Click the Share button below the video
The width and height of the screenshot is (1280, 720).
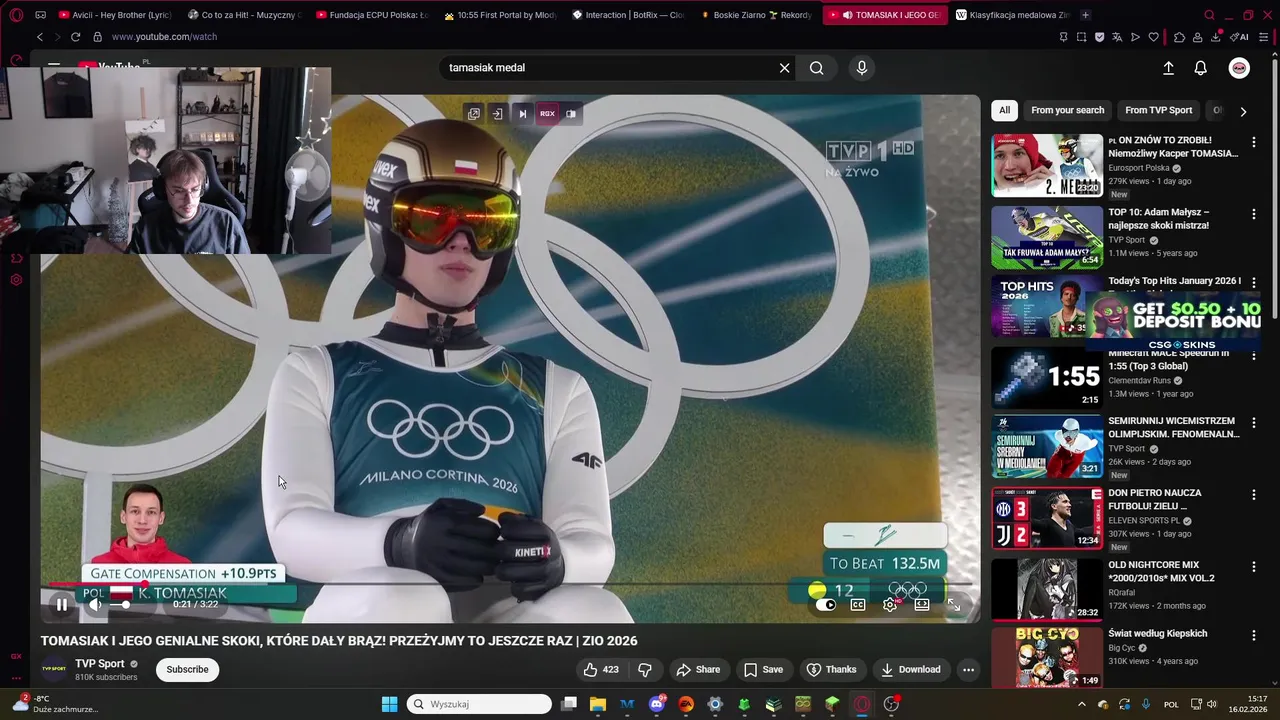click(698, 669)
